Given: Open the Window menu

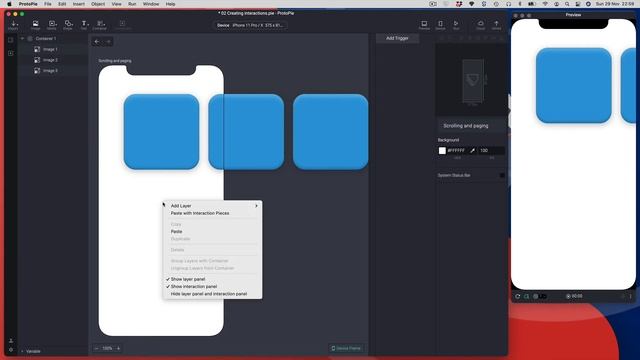Looking at the screenshot, I should 151,4.
